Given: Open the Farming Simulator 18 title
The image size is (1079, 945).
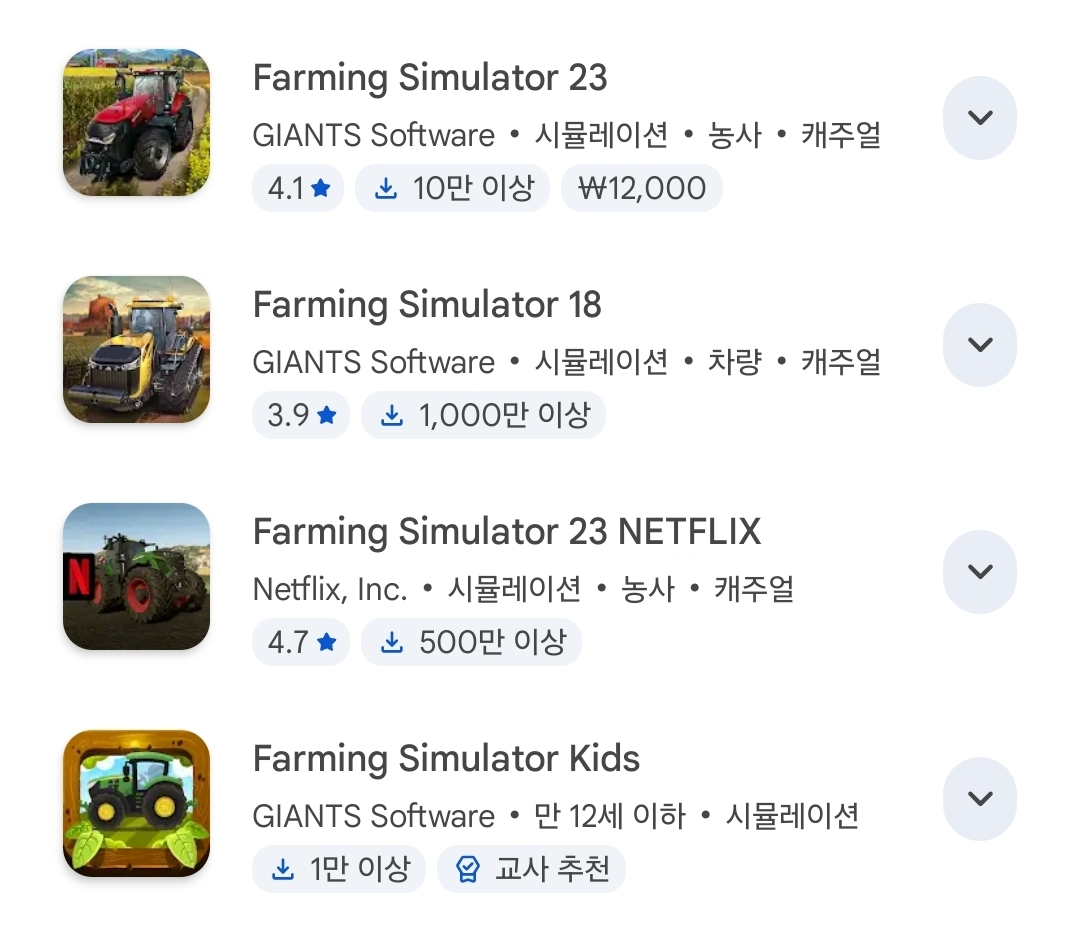Looking at the screenshot, I should [x=427, y=305].
